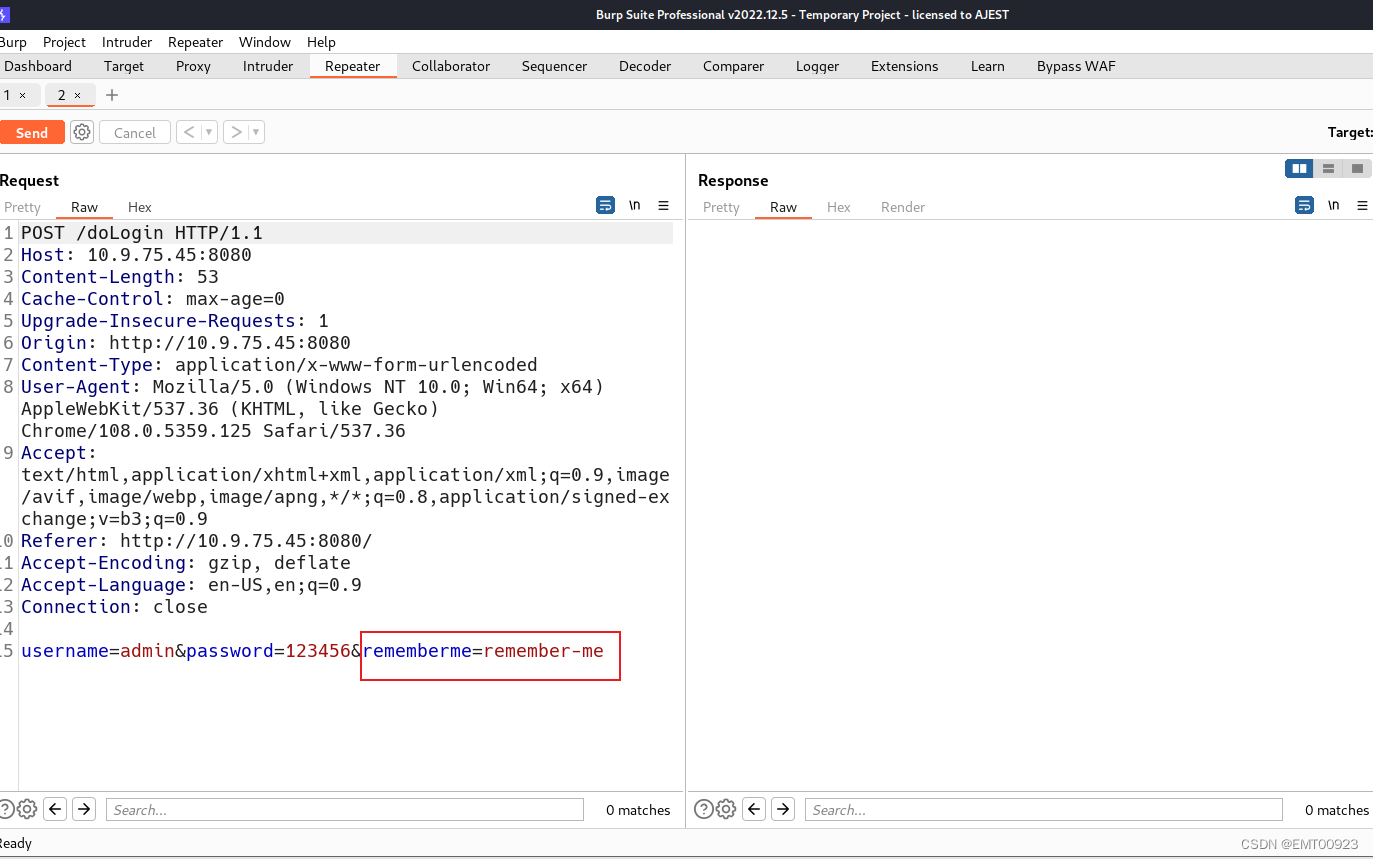
Task: Open the Target tab
Action: pyautogui.click(x=124, y=66)
